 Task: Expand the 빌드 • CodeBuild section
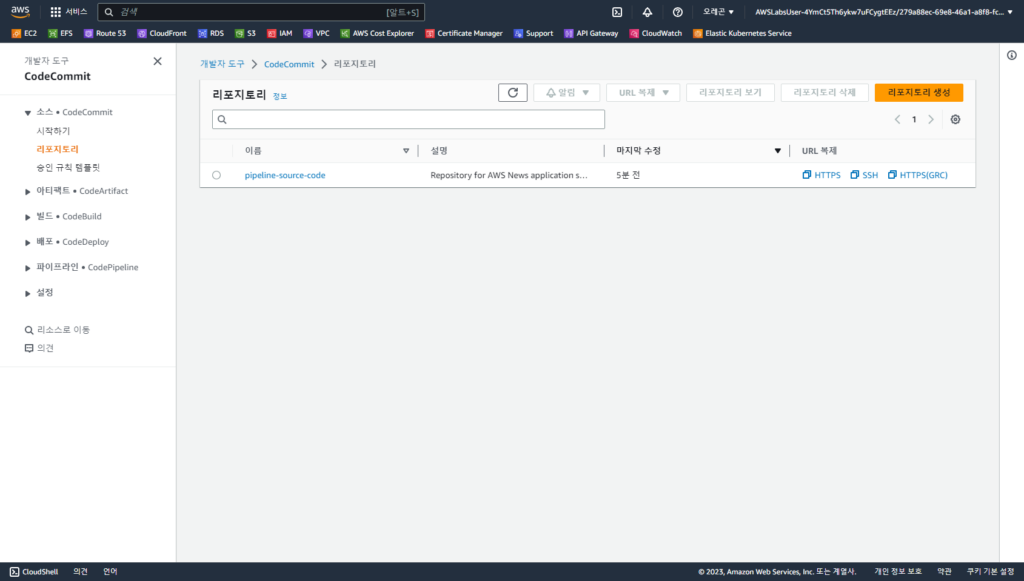coord(27,217)
